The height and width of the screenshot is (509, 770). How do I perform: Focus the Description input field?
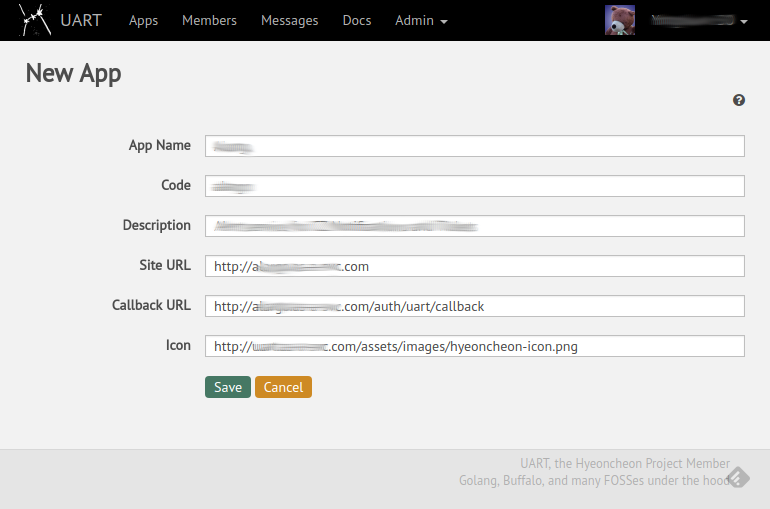pos(475,226)
